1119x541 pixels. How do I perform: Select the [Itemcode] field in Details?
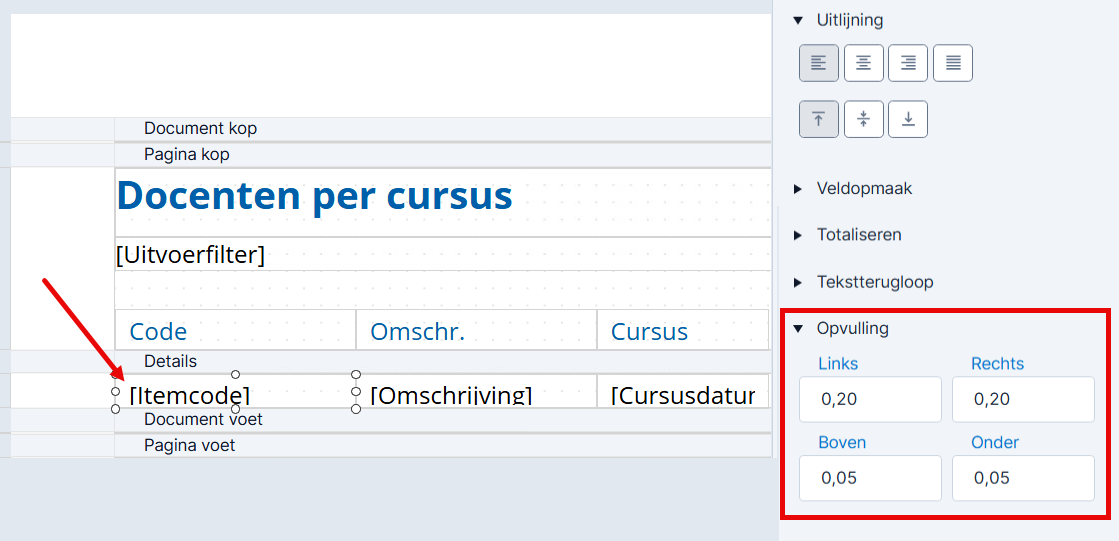[x=236, y=392]
